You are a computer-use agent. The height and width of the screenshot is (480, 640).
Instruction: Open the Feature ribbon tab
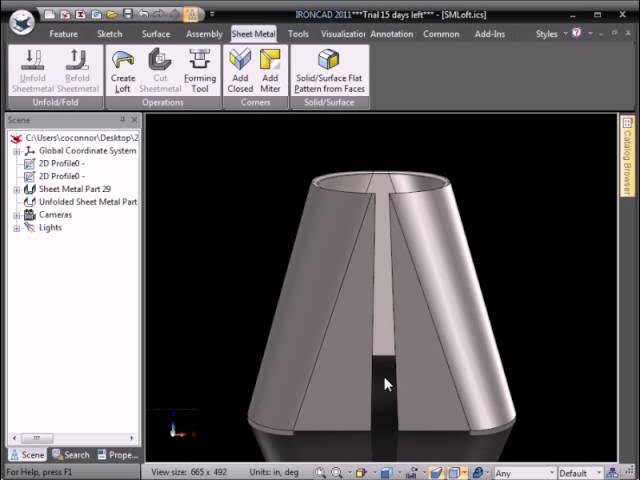63,34
